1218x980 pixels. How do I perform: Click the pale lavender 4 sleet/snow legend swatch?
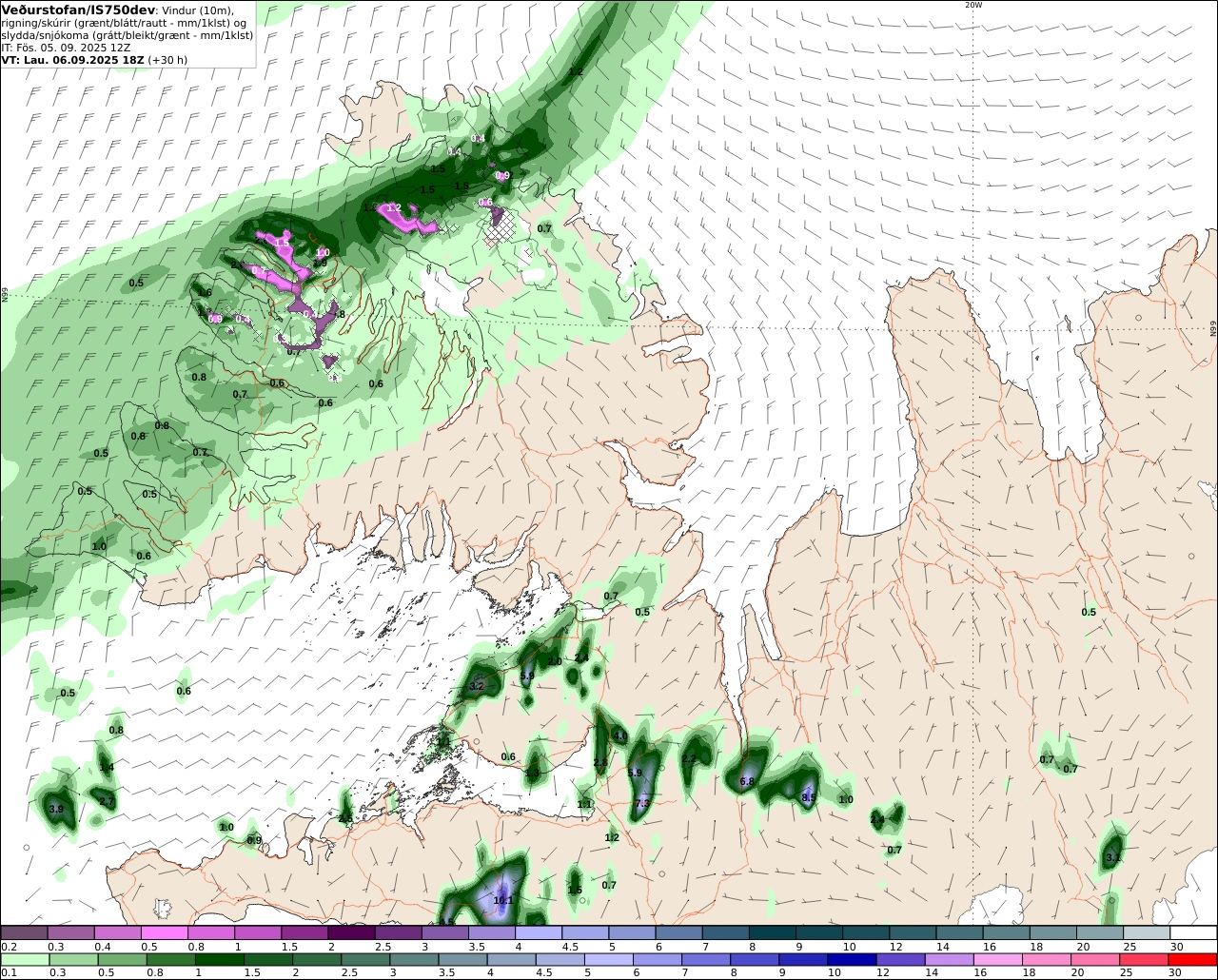538,932
